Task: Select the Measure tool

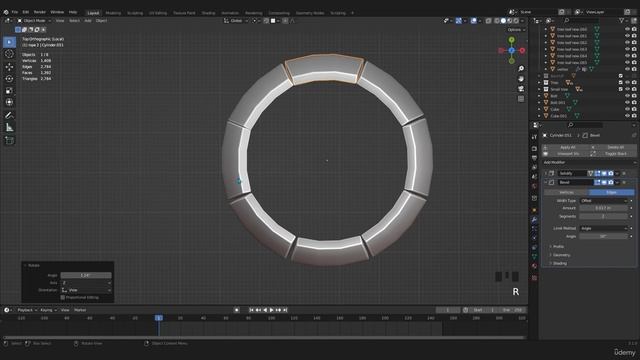Action: point(9,128)
